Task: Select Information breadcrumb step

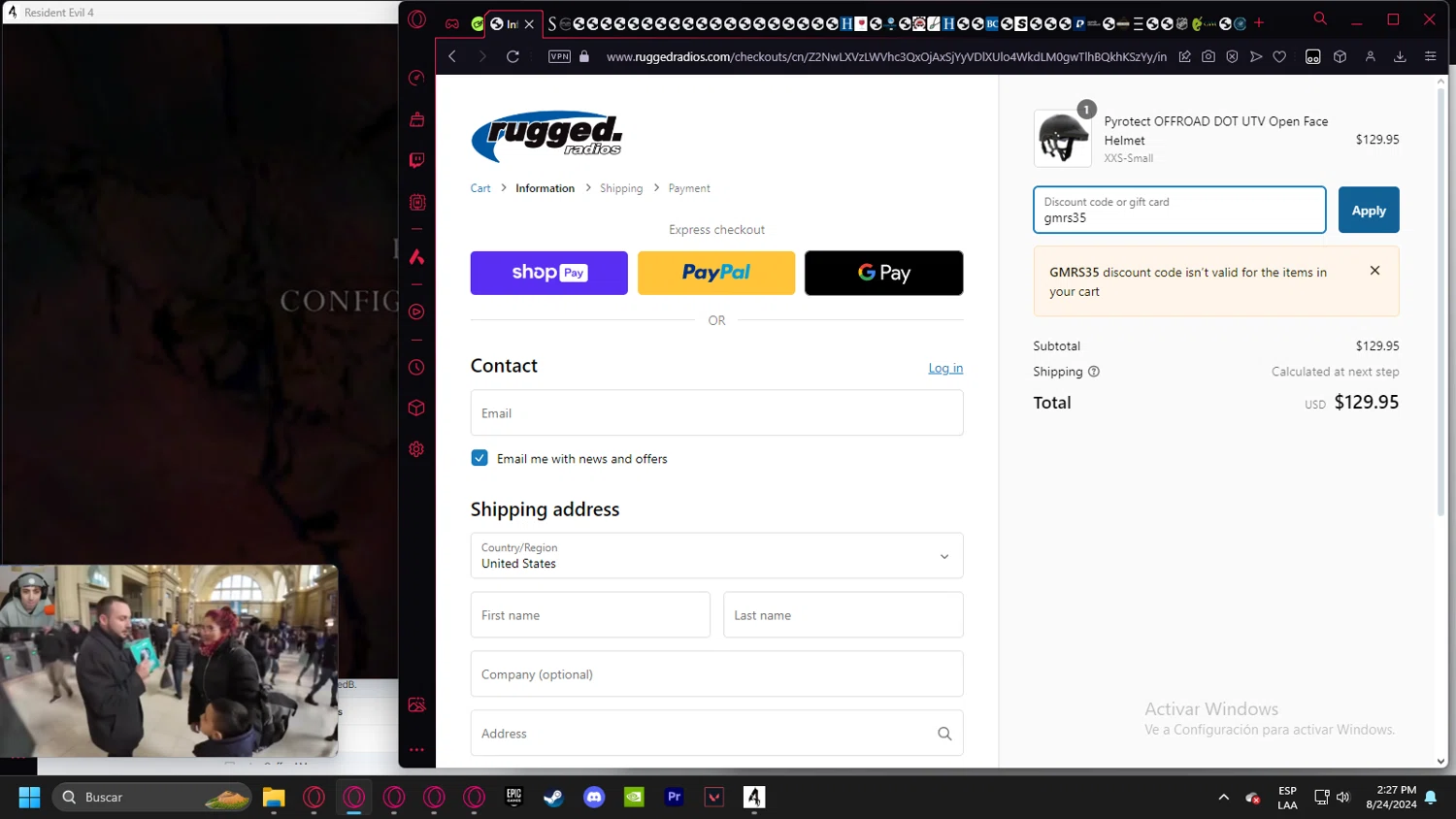Action: [x=545, y=188]
